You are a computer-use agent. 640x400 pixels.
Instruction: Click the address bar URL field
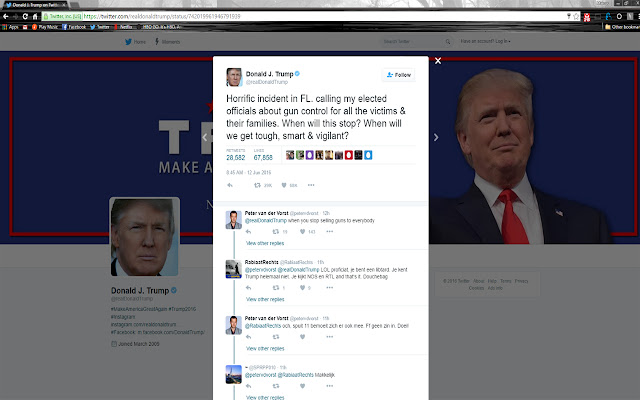(x=310, y=16)
